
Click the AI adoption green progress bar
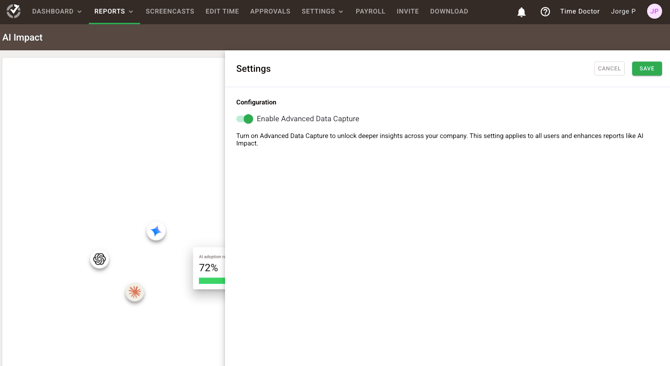tap(212, 281)
